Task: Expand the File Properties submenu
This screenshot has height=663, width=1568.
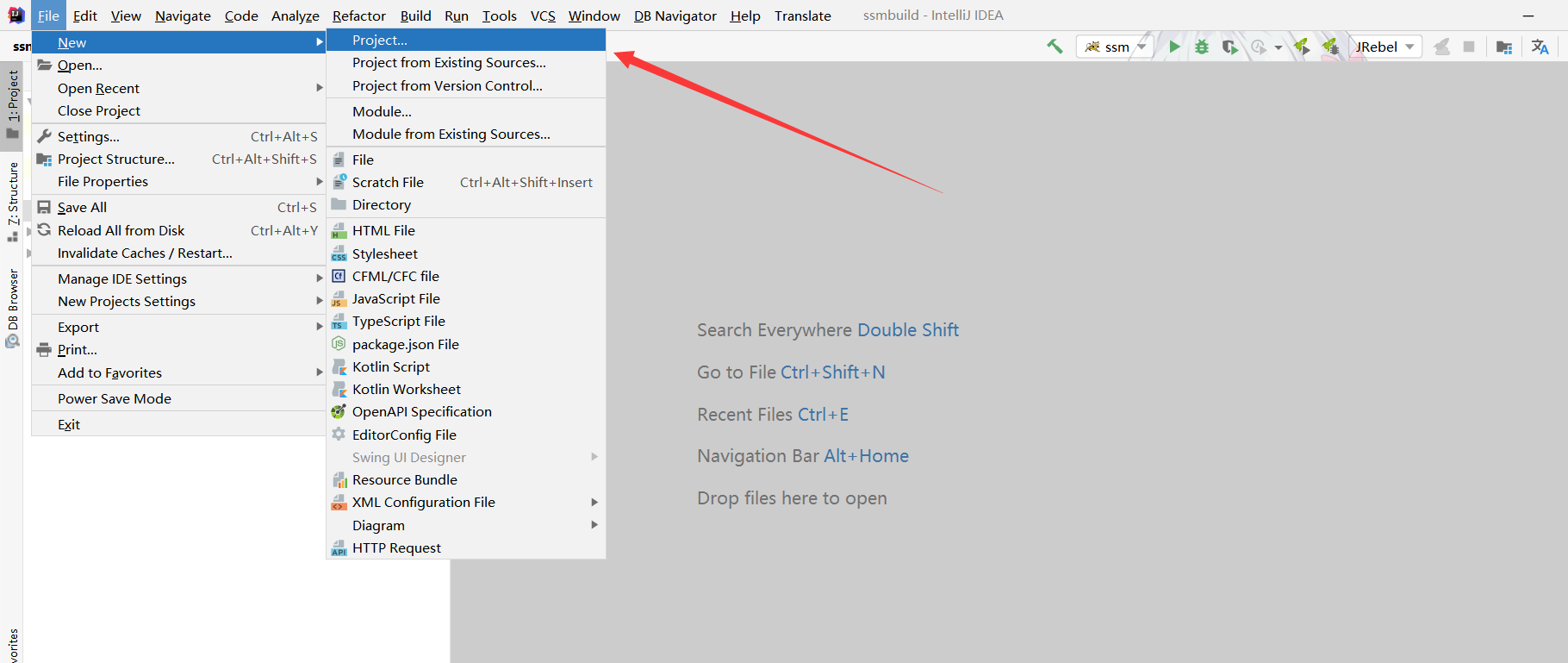Action: click(178, 181)
